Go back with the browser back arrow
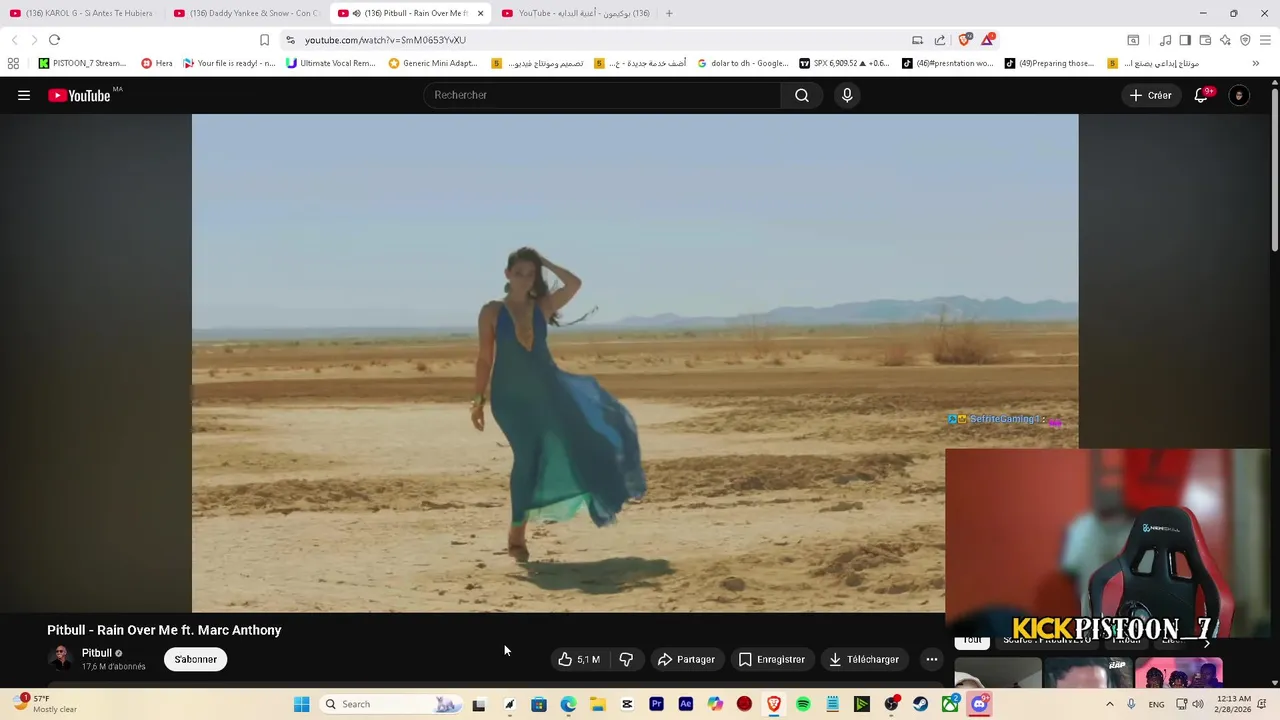 point(14,40)
